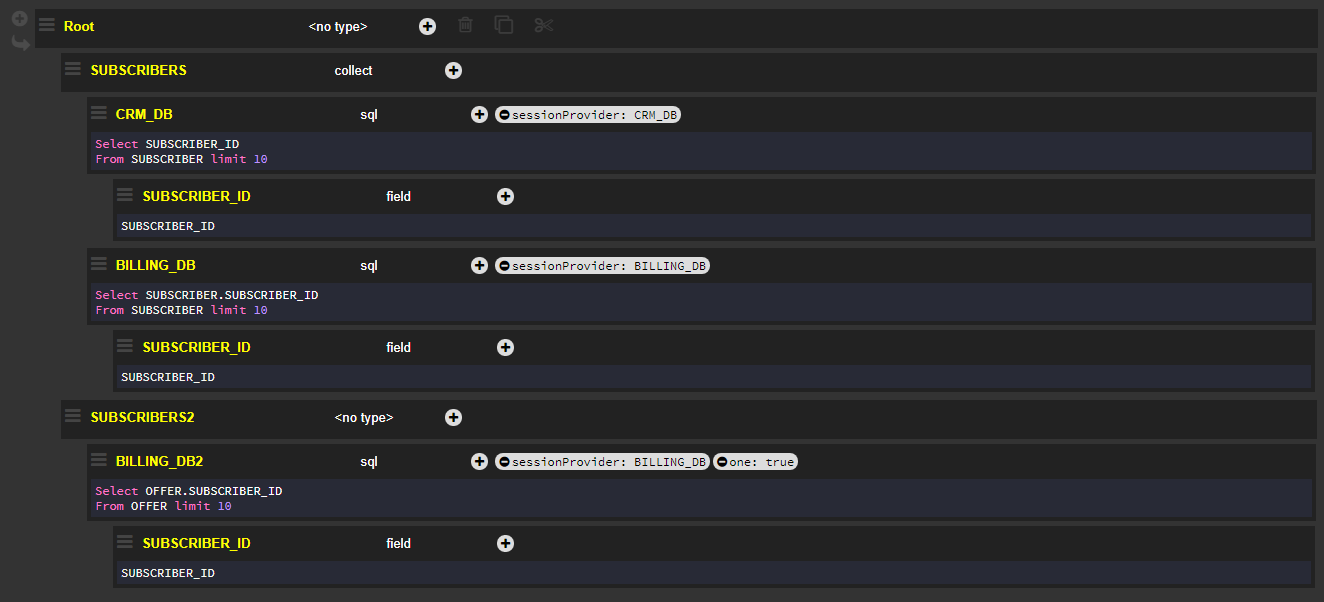Click the scissors cut icon on Root row

[543, 26]
